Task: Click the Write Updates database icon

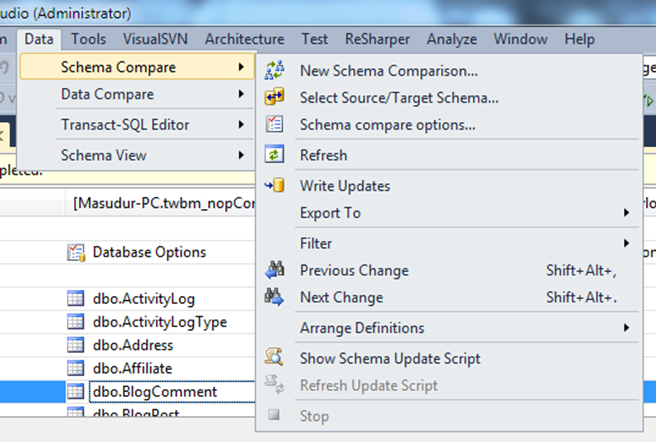Action: coord(273,186)
